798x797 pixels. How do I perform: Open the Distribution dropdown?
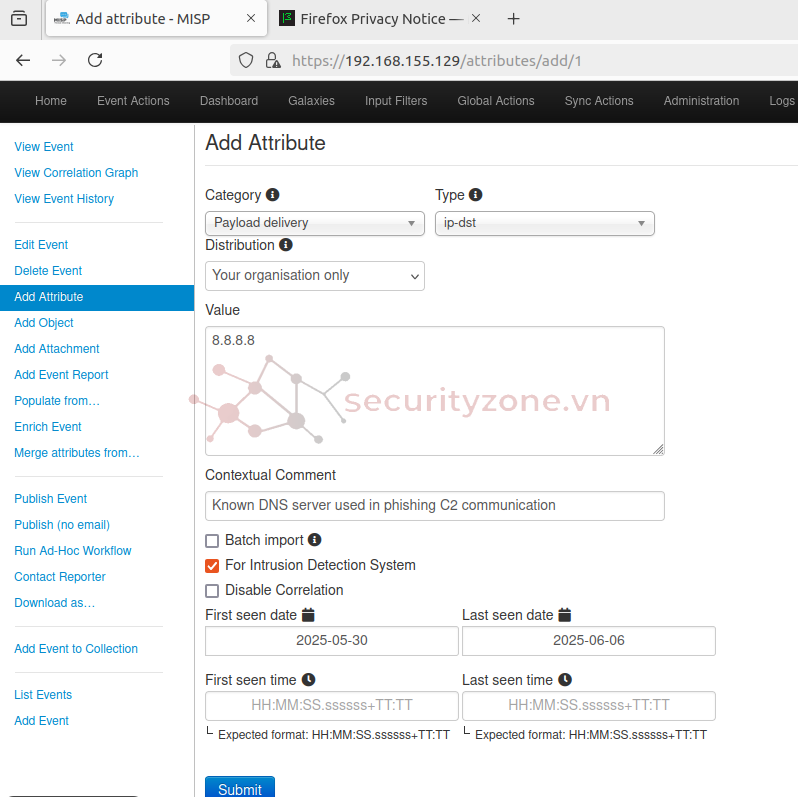click(315, 276)
